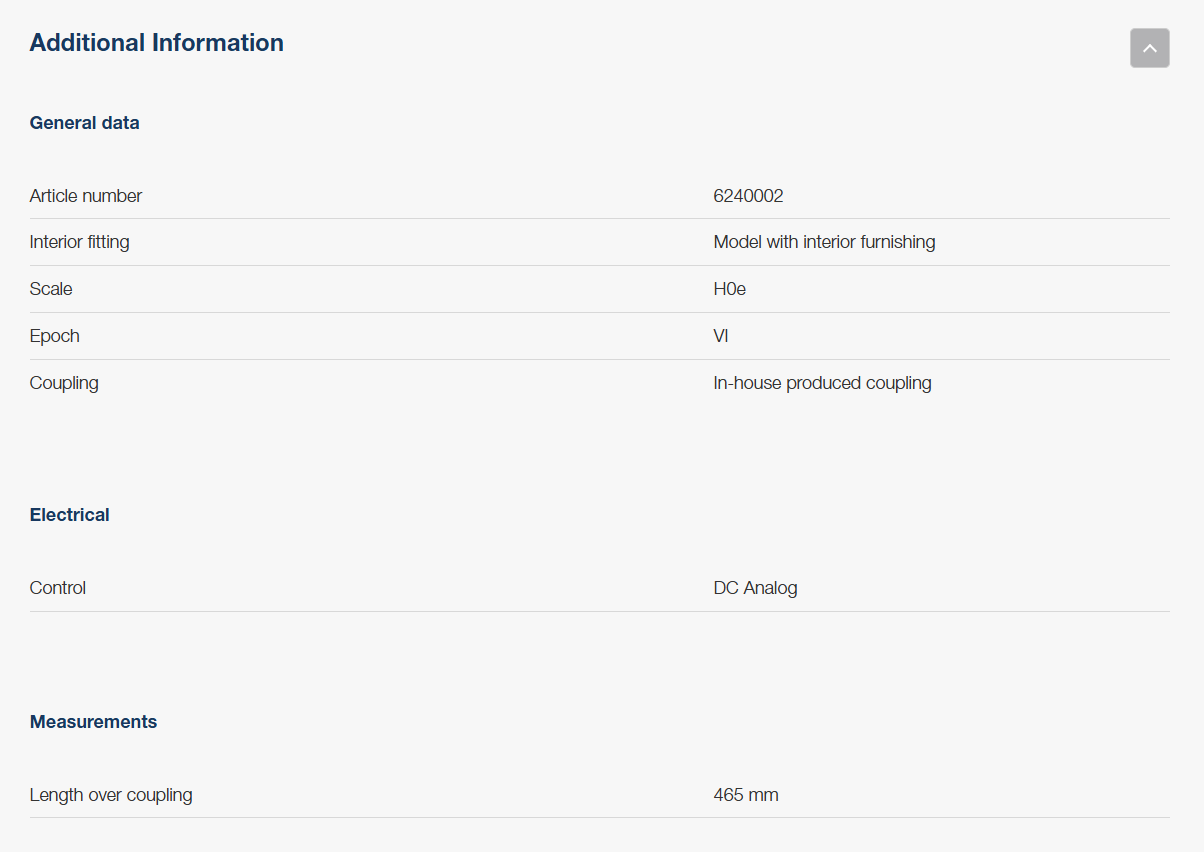Click the Length over coupling label

click(x=111, y=795)
